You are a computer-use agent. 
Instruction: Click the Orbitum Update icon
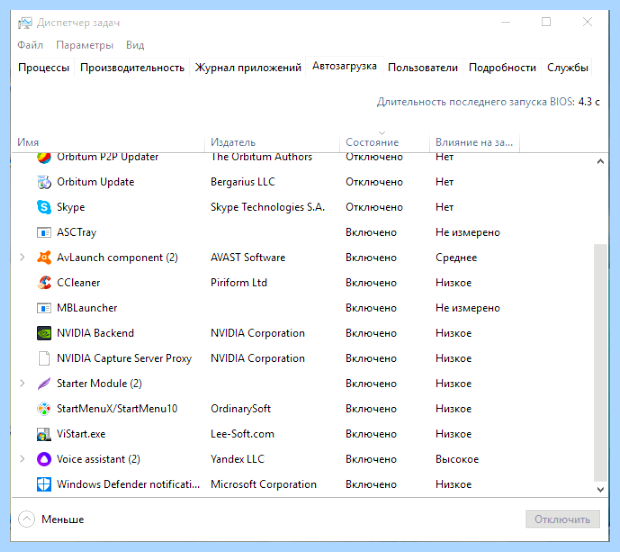click(x=44, y=182)
